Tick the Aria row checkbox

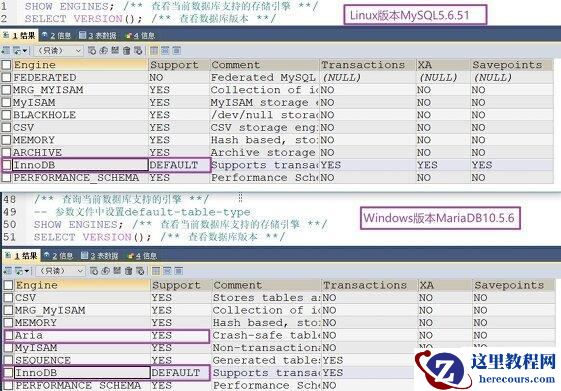coord(9,335)
